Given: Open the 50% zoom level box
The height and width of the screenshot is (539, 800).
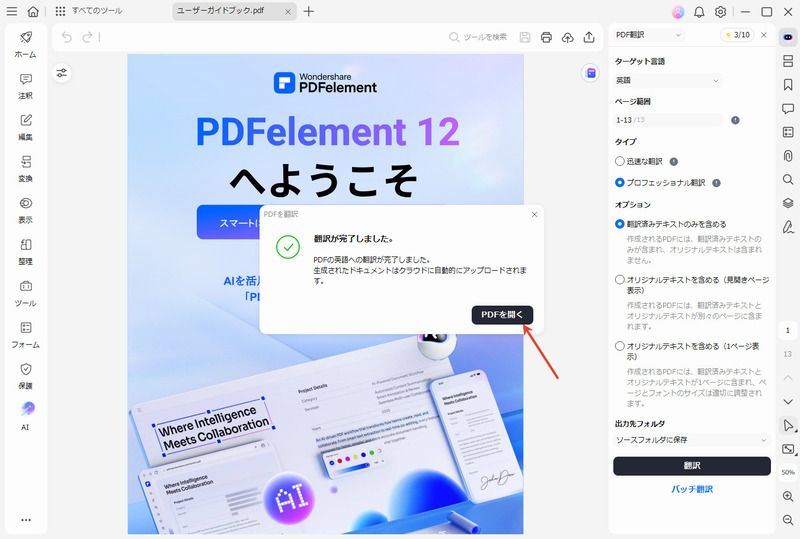Looking at the screenshot, I should coord(788,473).
